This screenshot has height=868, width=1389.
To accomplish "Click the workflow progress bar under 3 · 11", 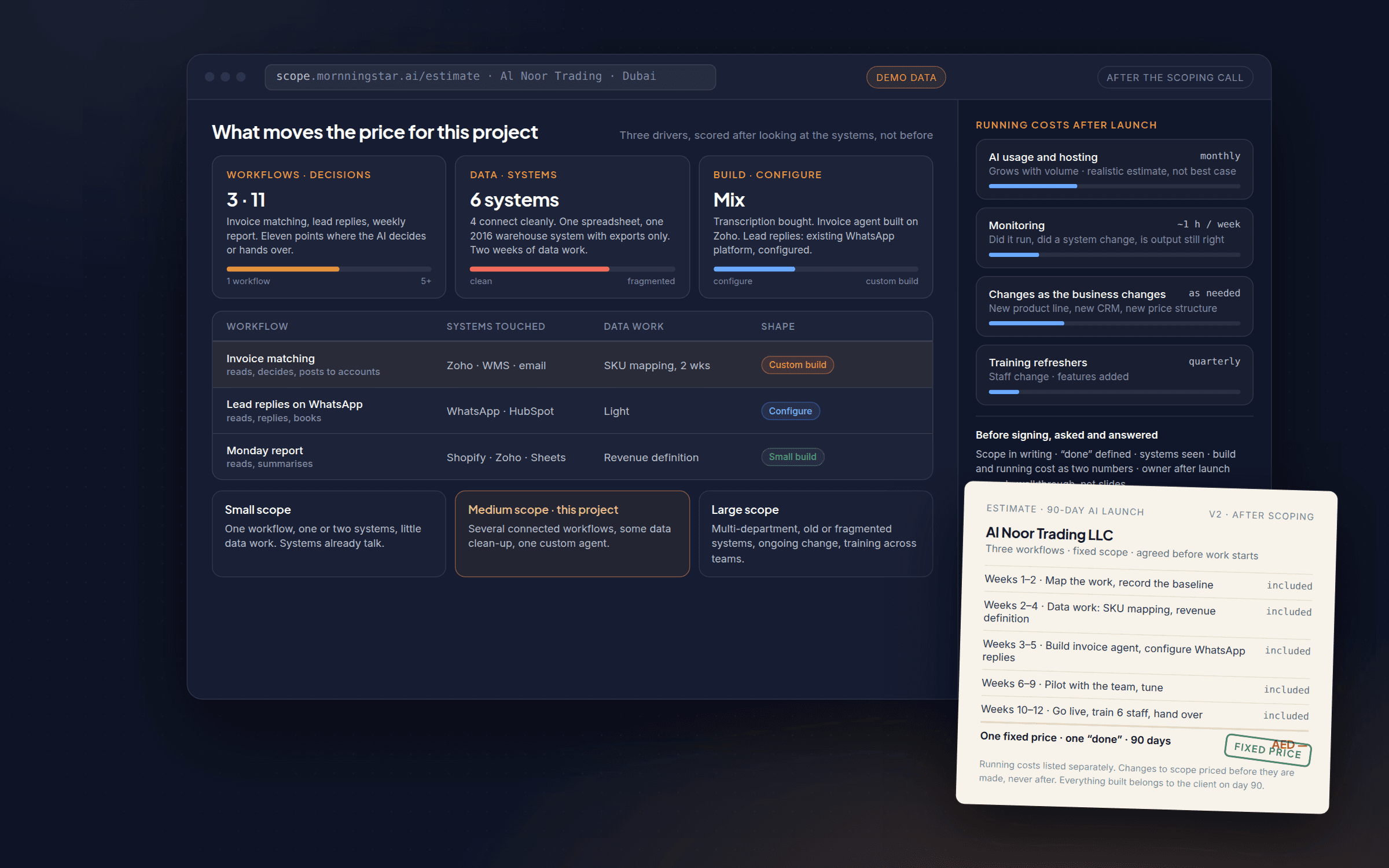I will 329,269.
